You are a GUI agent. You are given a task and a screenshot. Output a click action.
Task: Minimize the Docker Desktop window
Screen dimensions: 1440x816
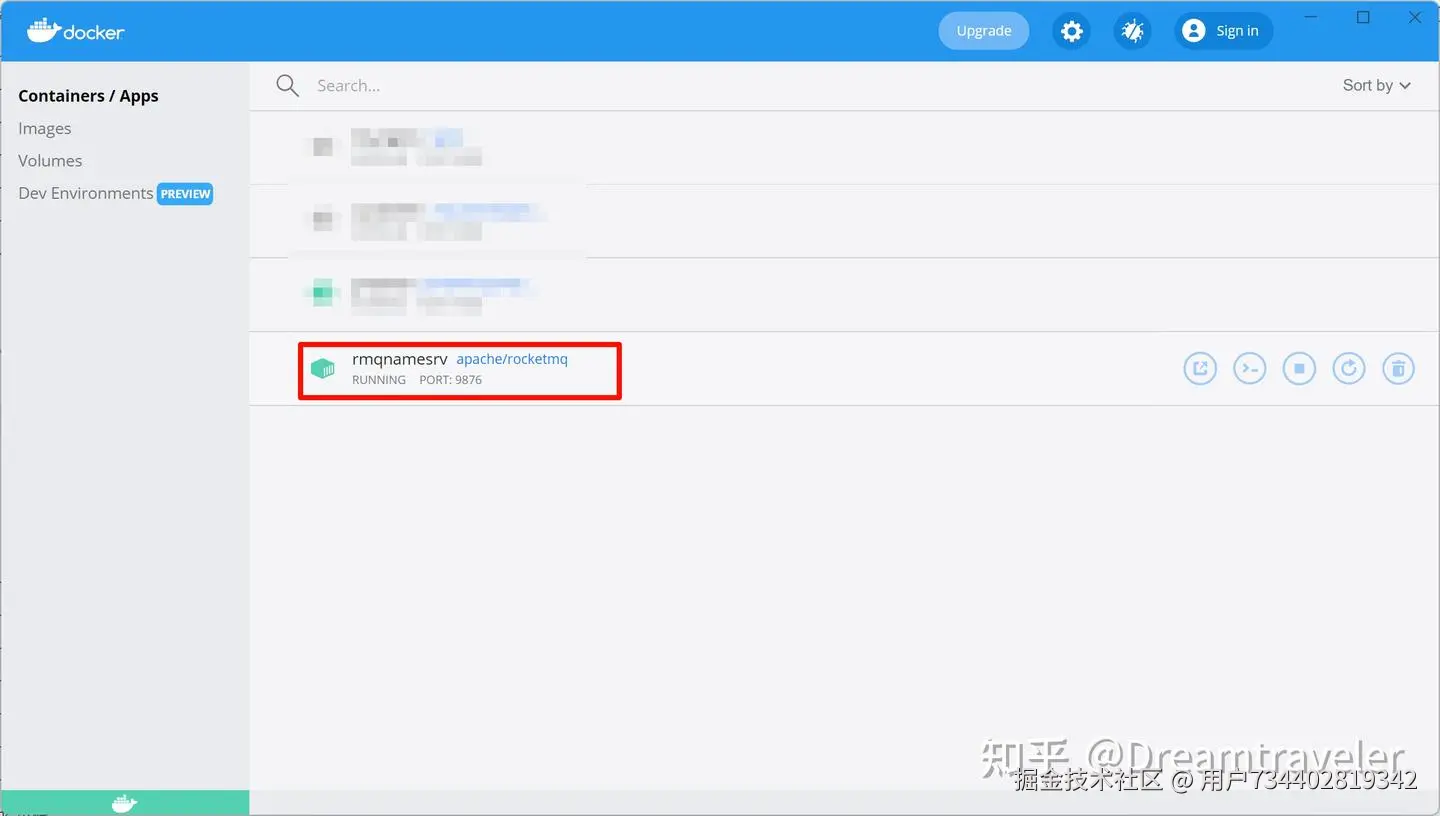click(1312, 17)
